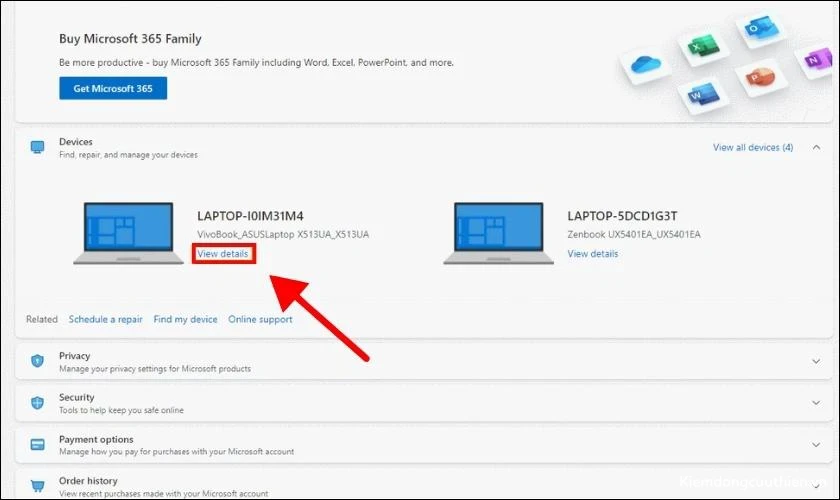Expand the Security section chevron
The image size is (840, 500).
click(x=816, y=402)
